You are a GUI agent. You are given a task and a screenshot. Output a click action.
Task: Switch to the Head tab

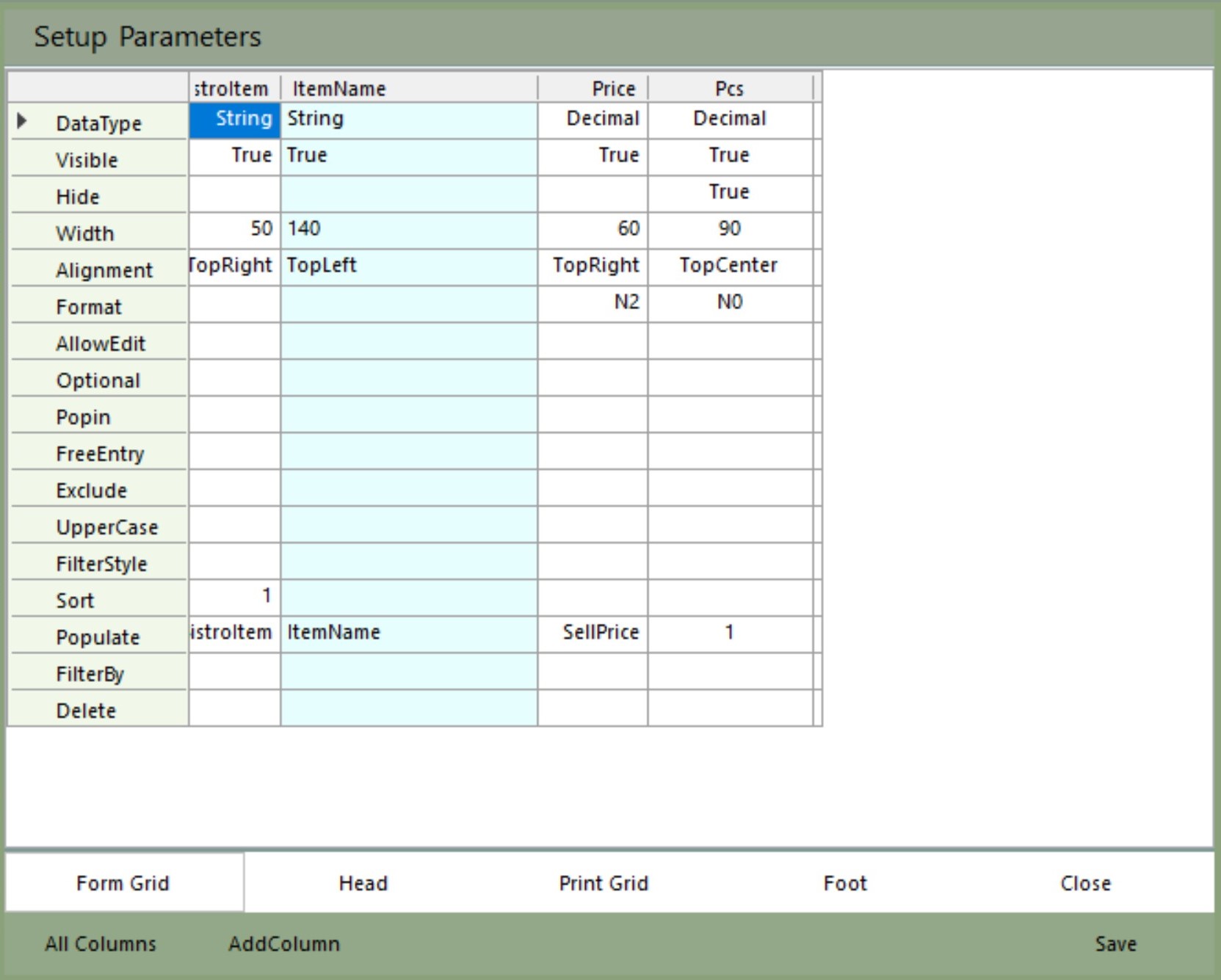click(363, 883)
